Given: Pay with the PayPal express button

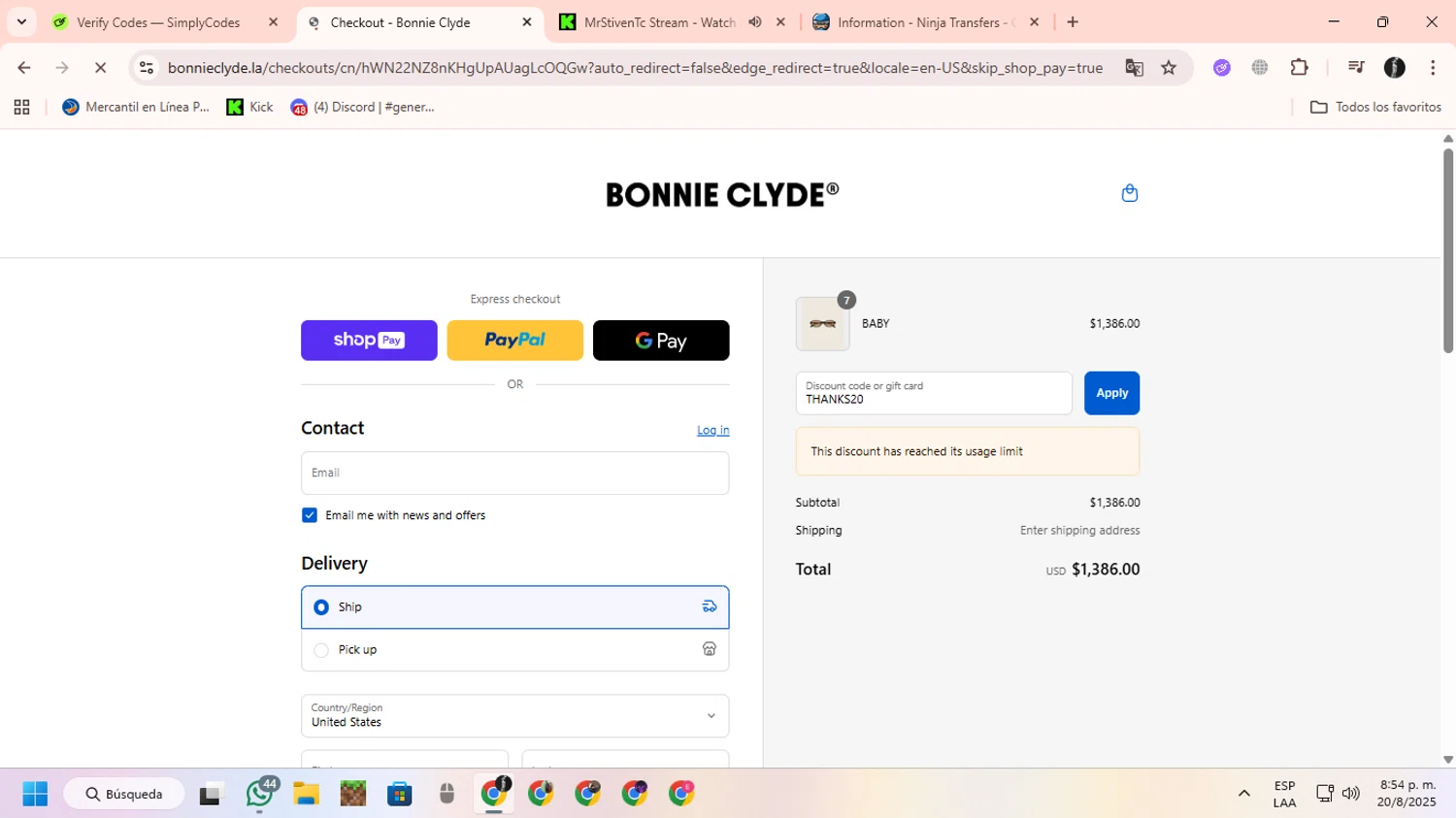Looking at the screenshot, I should [514, 341].
